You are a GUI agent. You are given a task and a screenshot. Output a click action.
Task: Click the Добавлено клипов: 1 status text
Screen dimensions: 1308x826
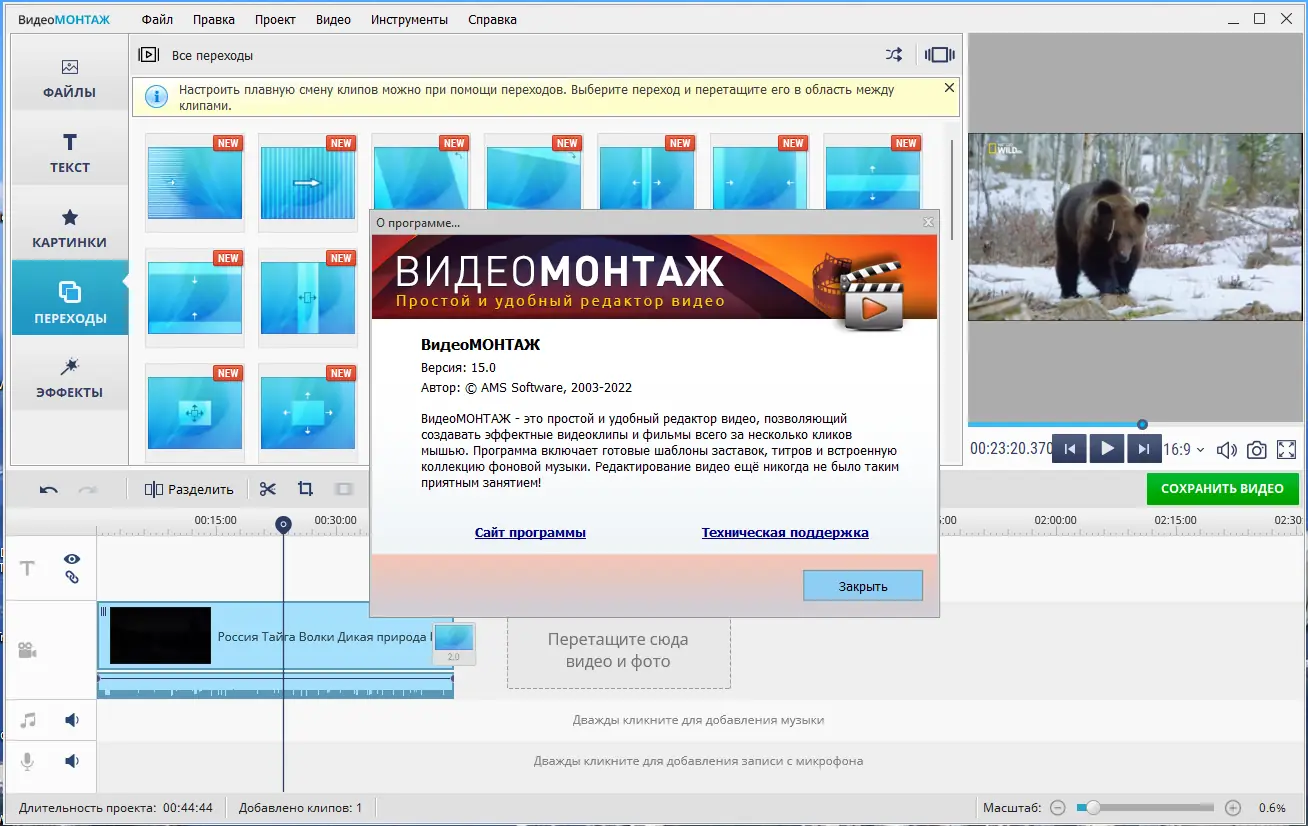pos(300,808)
